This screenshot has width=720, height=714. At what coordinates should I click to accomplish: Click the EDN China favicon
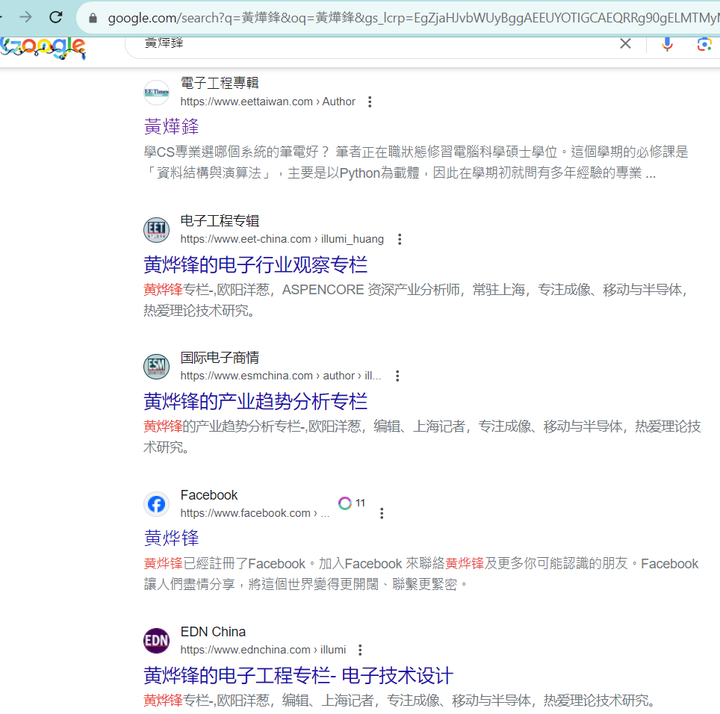tap(157, 641)
